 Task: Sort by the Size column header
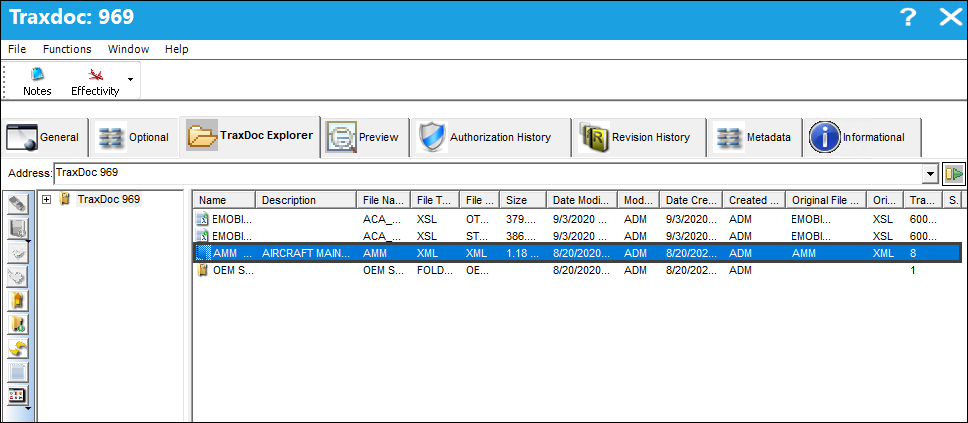[523, 200]
